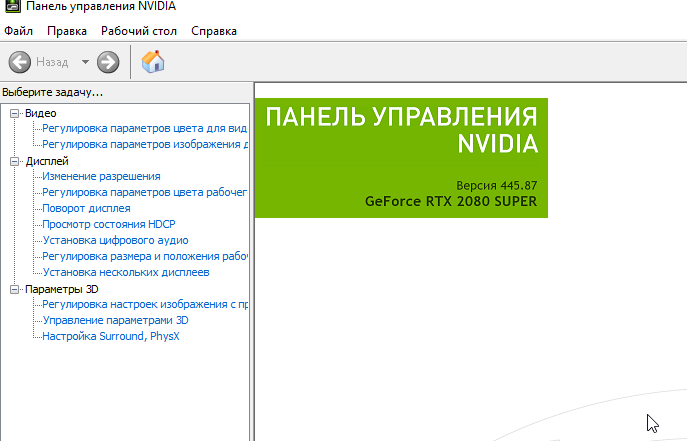Open Регулировка параметров изображения для видео

pyautogui.click(x=145, y=144)
